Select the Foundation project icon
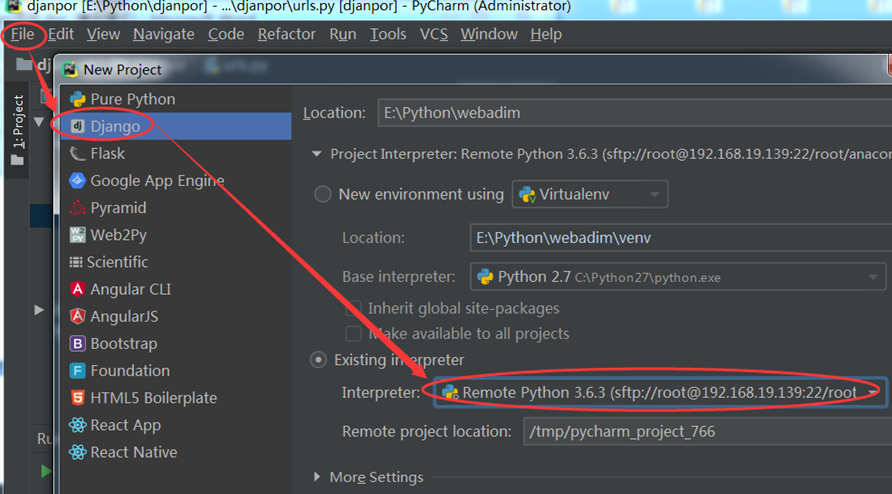Screen dimensions: 892x494 pyautogui.click(x=77, y=370)
